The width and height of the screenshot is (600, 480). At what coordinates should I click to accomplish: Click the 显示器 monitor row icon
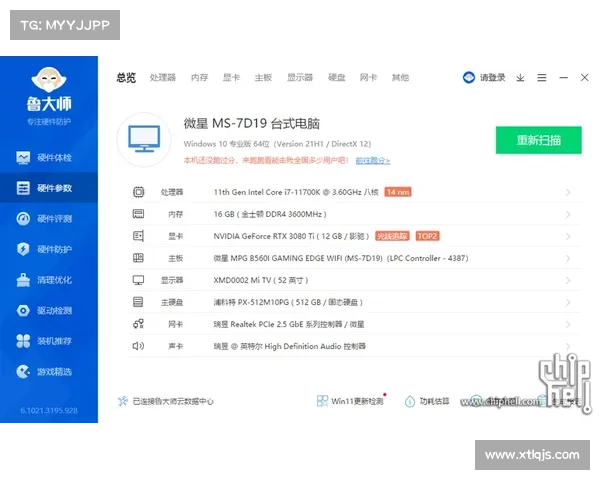coord(139,280)
